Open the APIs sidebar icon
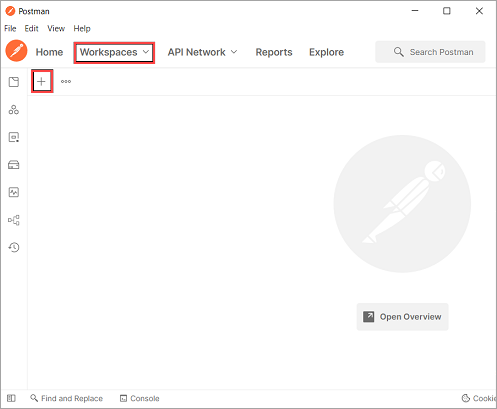 click(14, 110)
